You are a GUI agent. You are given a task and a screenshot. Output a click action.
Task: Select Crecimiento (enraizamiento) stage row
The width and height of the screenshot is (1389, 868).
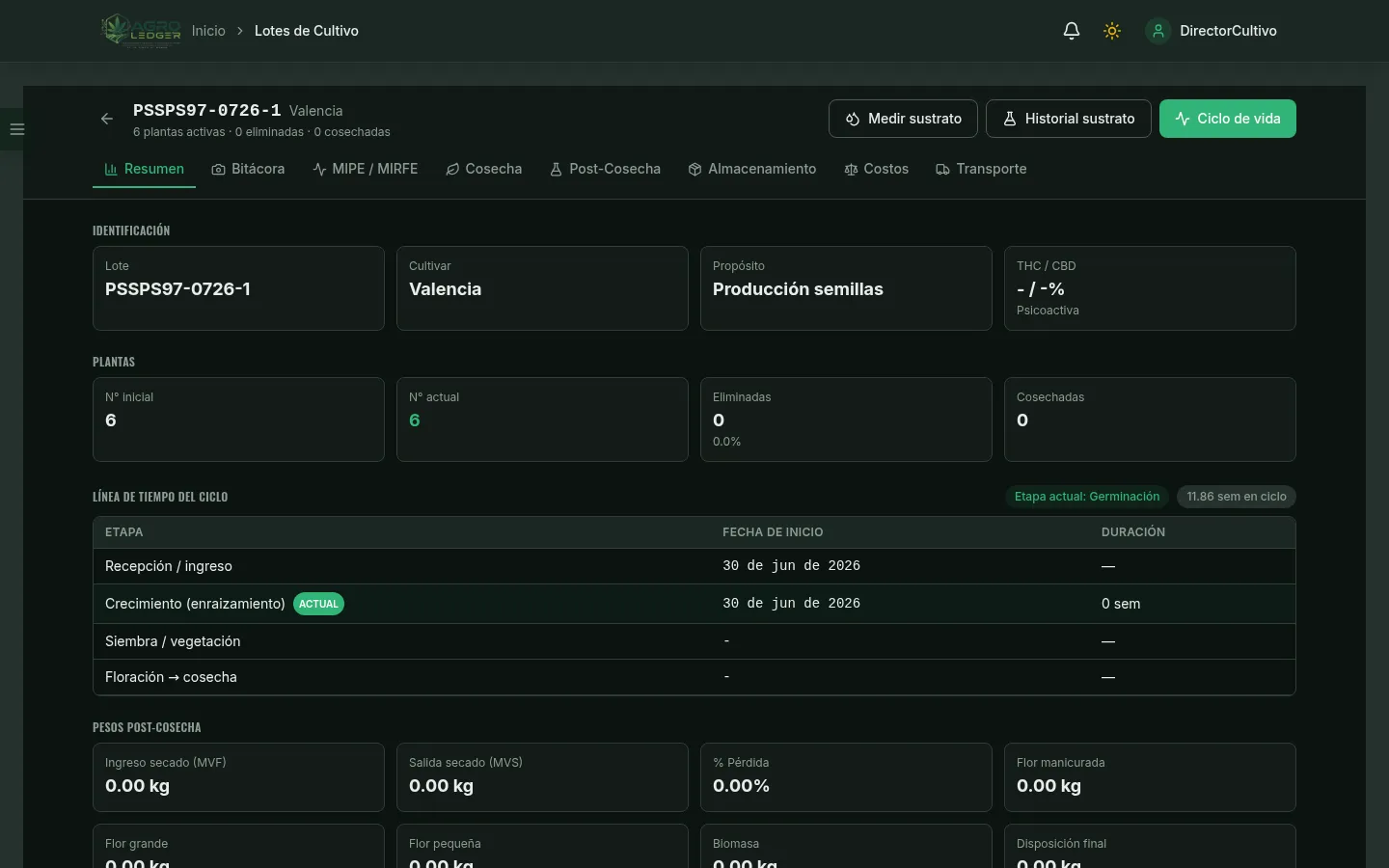coord(694,604)
